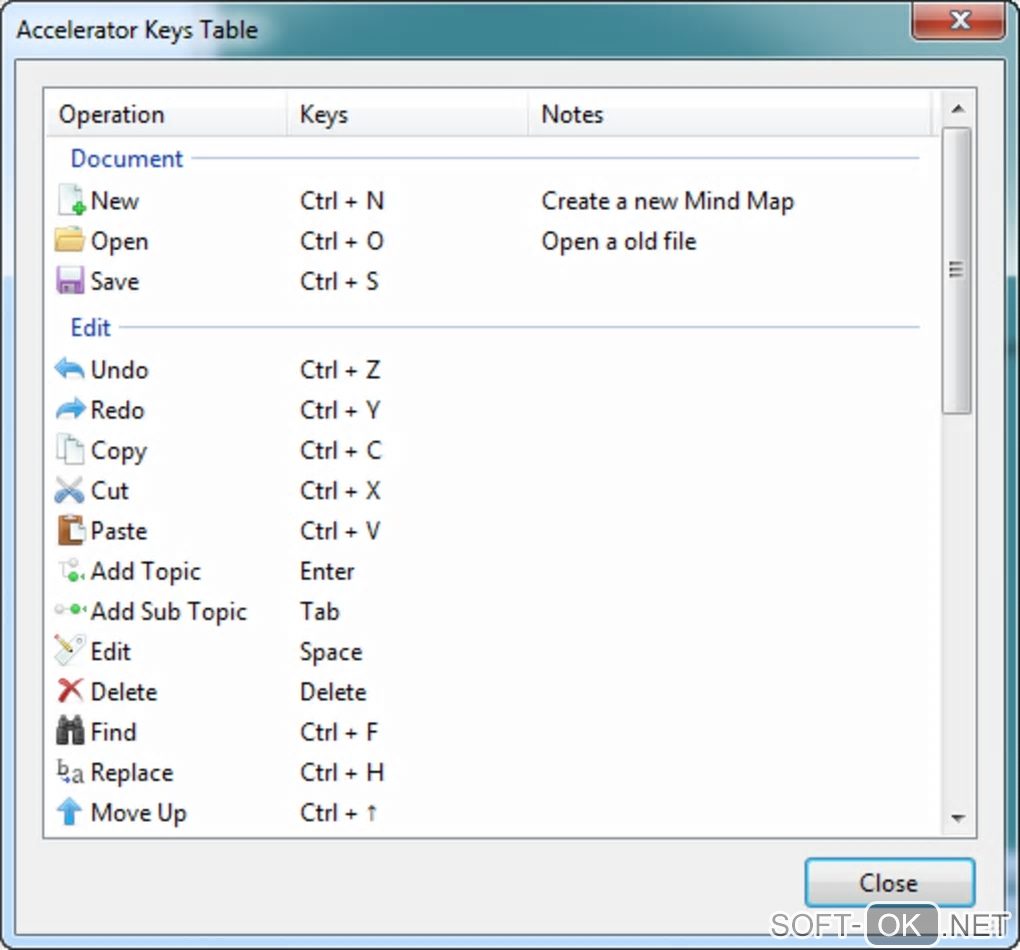Sort by the Operation column header
Image resolution: width=1020 pixels, height=950 pixels.
click(x=165, y=115)
